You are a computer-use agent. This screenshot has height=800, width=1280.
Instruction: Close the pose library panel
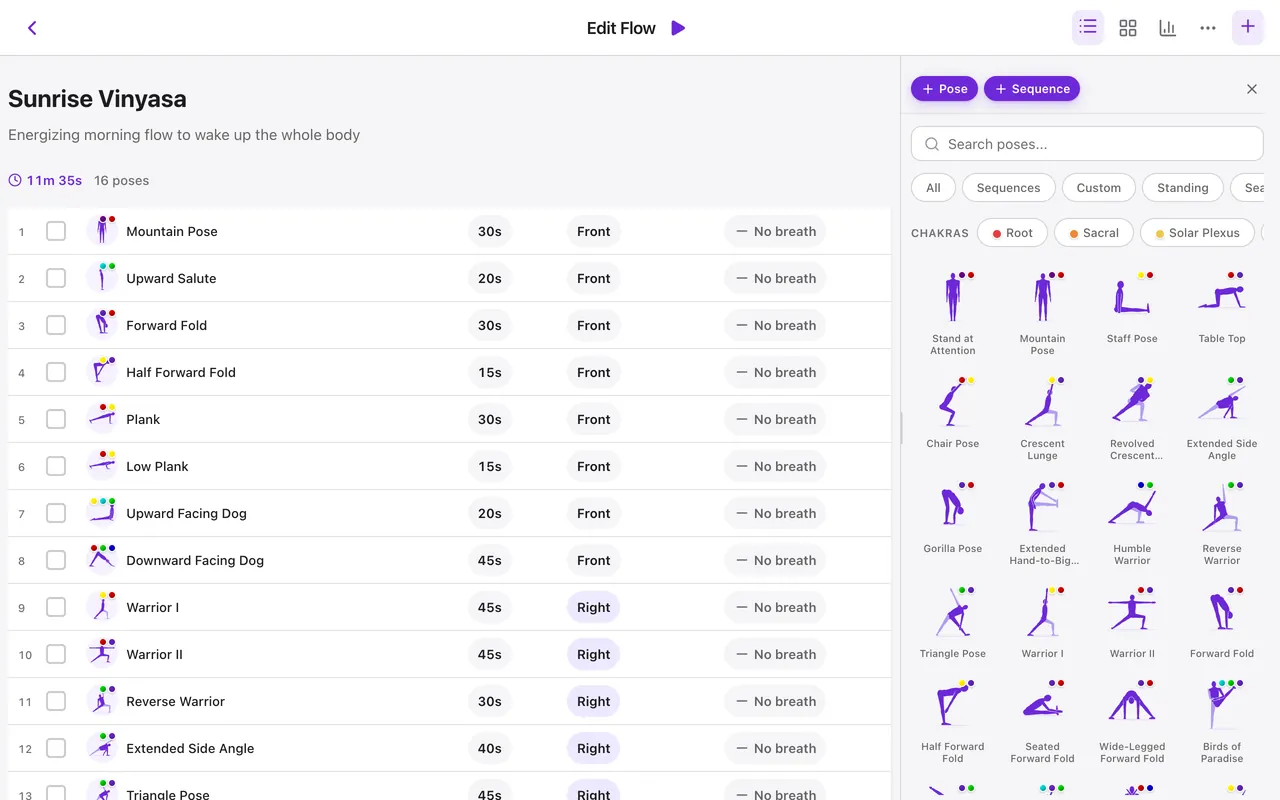coord(1252,89)
